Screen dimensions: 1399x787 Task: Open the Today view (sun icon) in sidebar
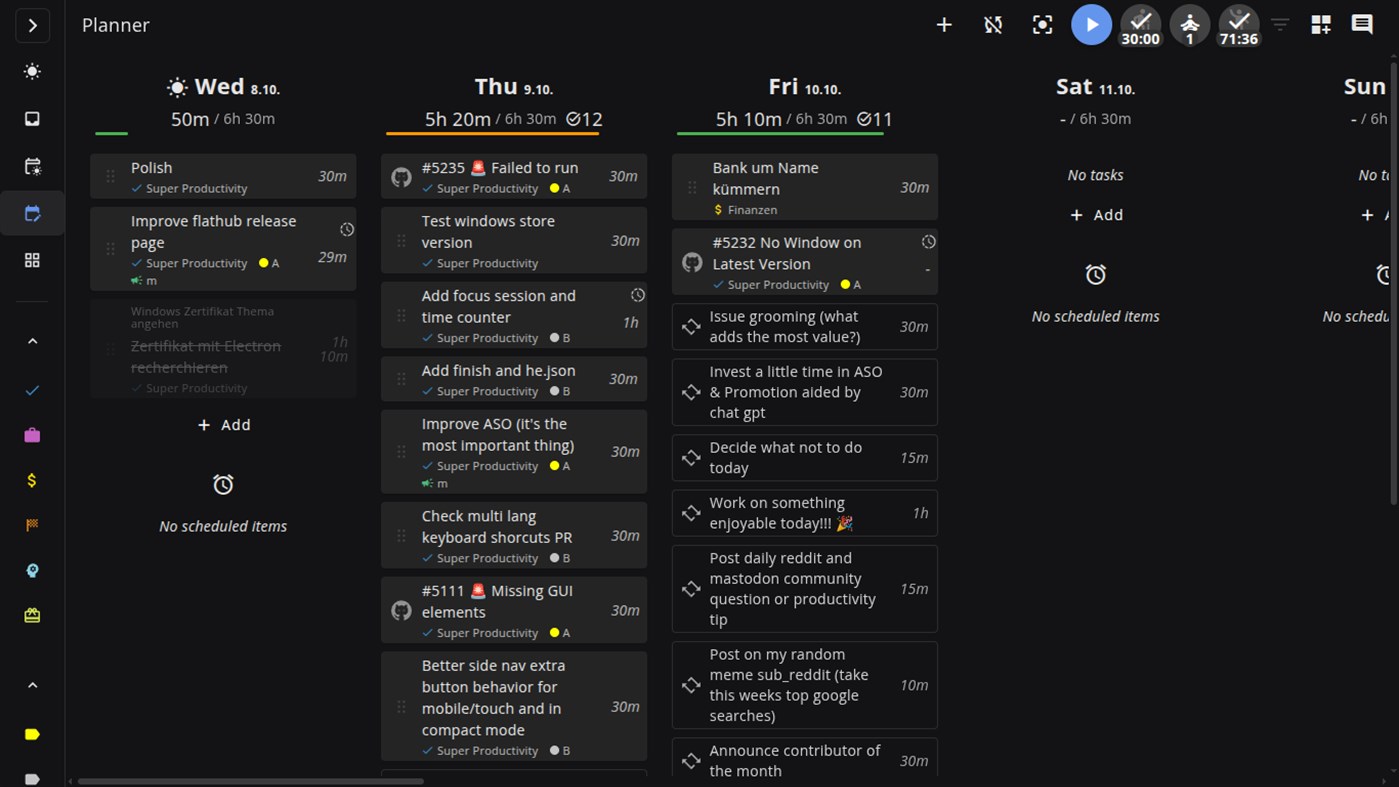pyautogui.click(x=31, y=71)
